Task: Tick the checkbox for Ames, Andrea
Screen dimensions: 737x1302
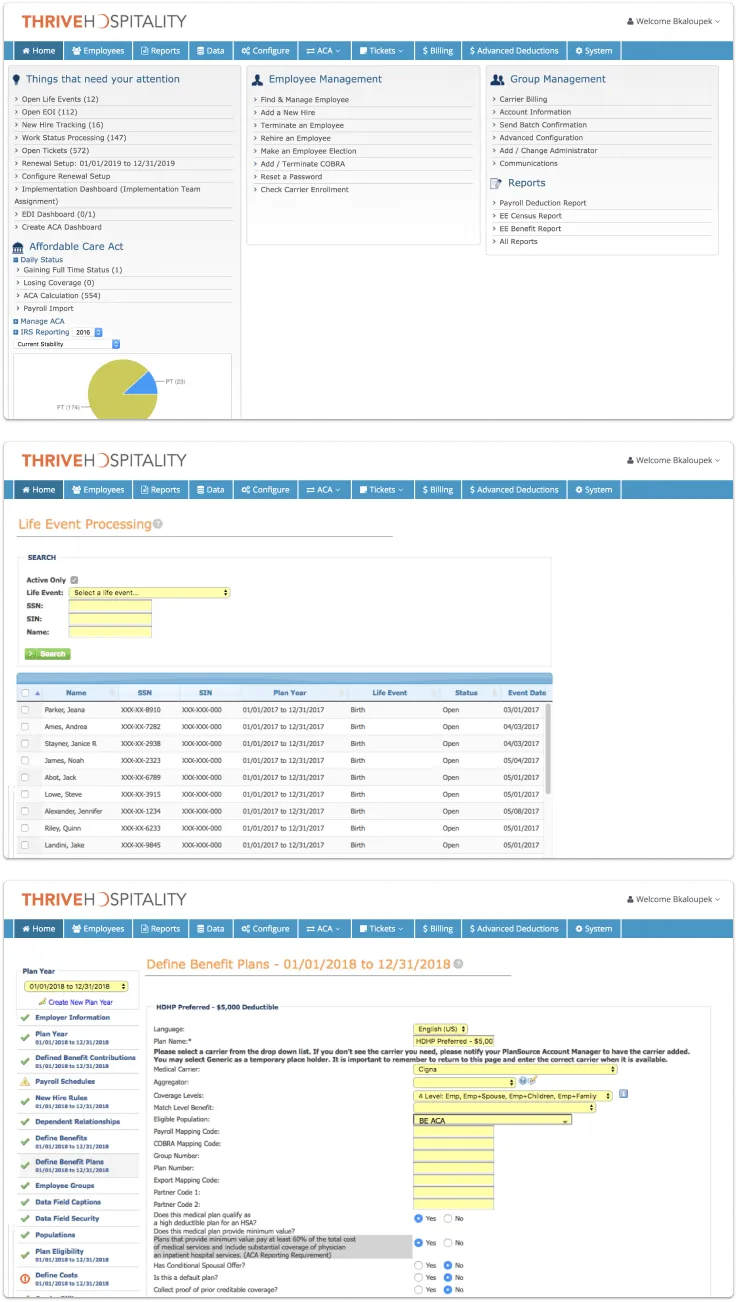Action: pos(25,727)
